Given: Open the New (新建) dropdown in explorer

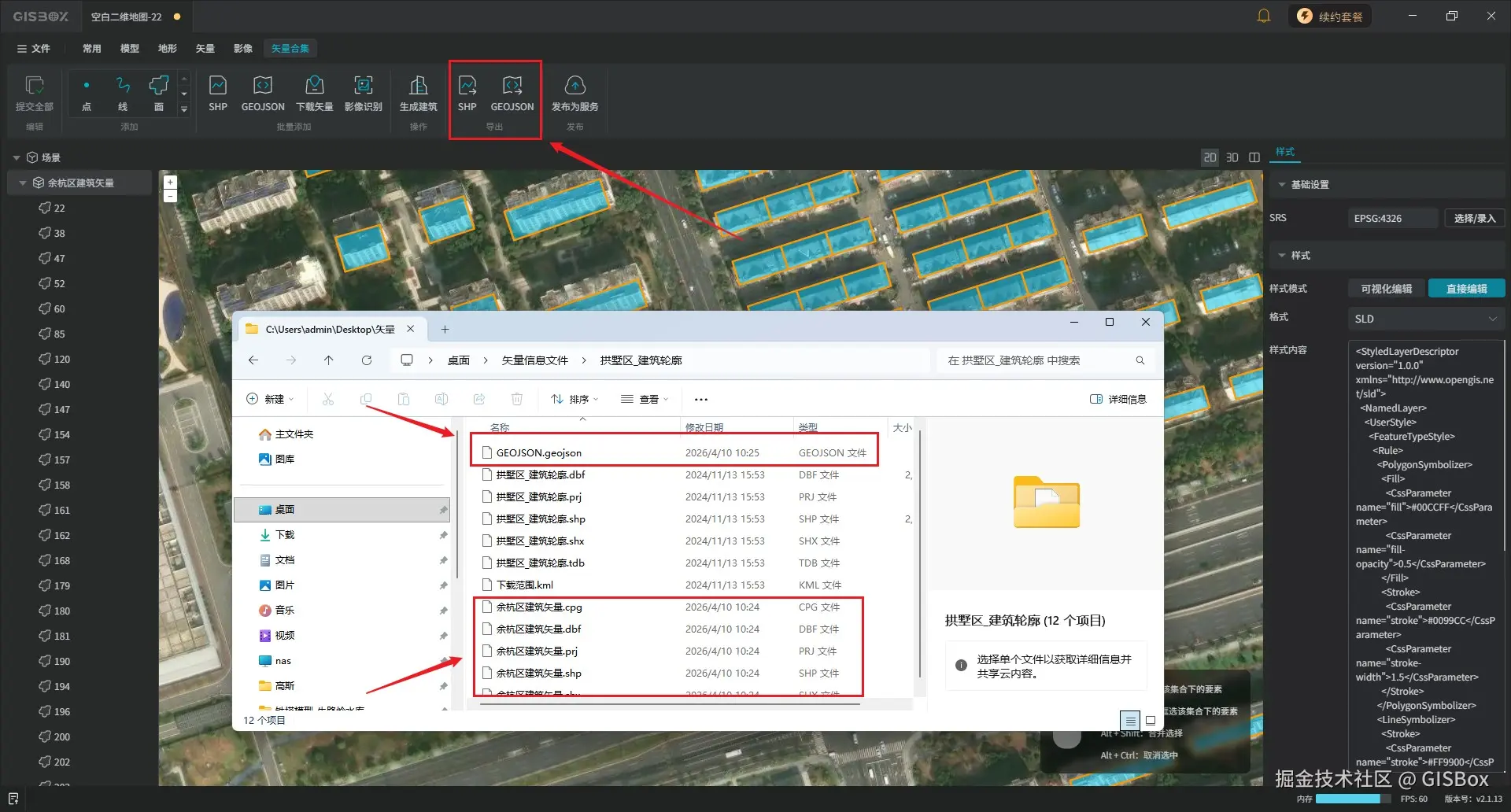Looking at the screenshot, I should (x=270, y=400).
